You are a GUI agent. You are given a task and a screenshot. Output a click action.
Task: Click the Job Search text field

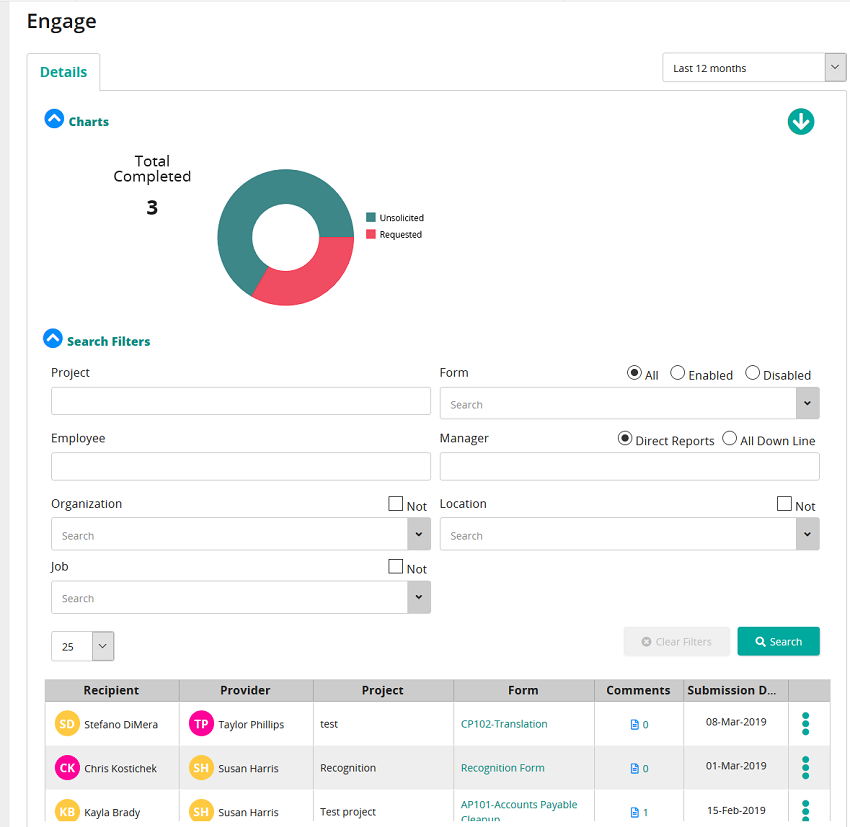(229, 597)
